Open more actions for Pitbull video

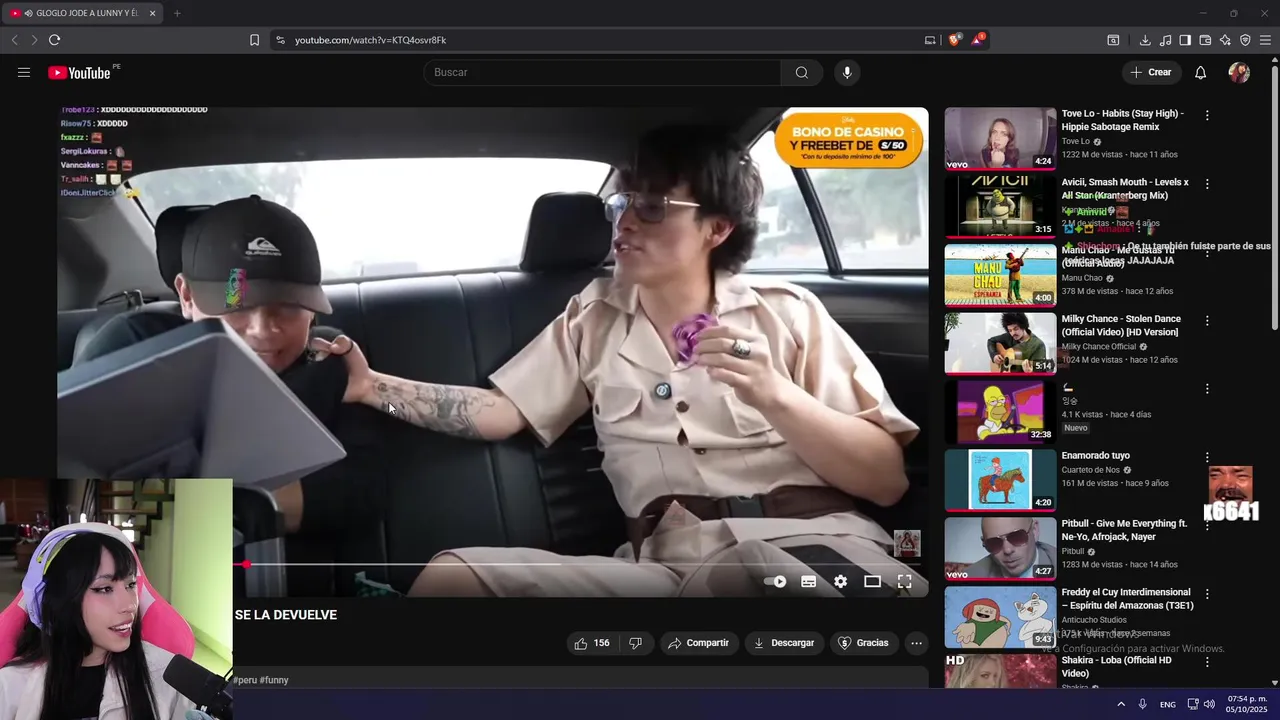pos(1207,525)
